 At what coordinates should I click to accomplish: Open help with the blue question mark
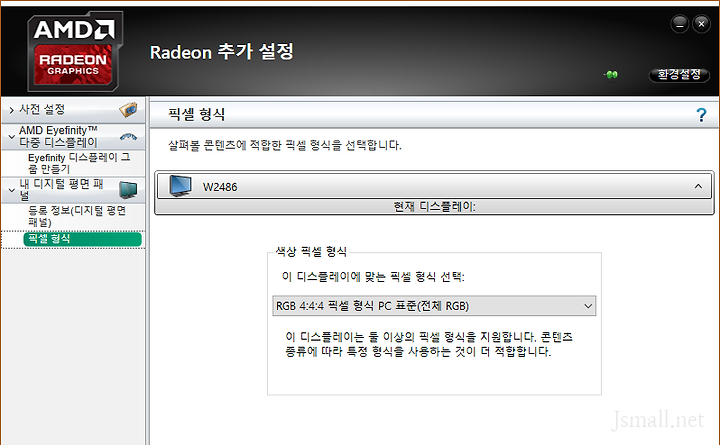[701, 115]
